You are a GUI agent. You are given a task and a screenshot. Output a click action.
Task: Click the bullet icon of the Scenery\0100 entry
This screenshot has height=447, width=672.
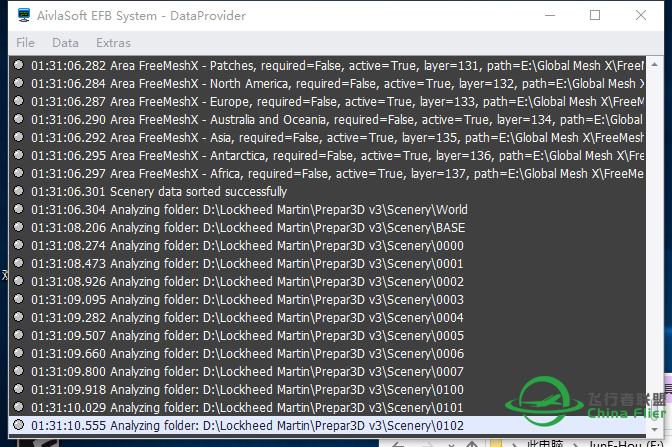click(18, 389)
